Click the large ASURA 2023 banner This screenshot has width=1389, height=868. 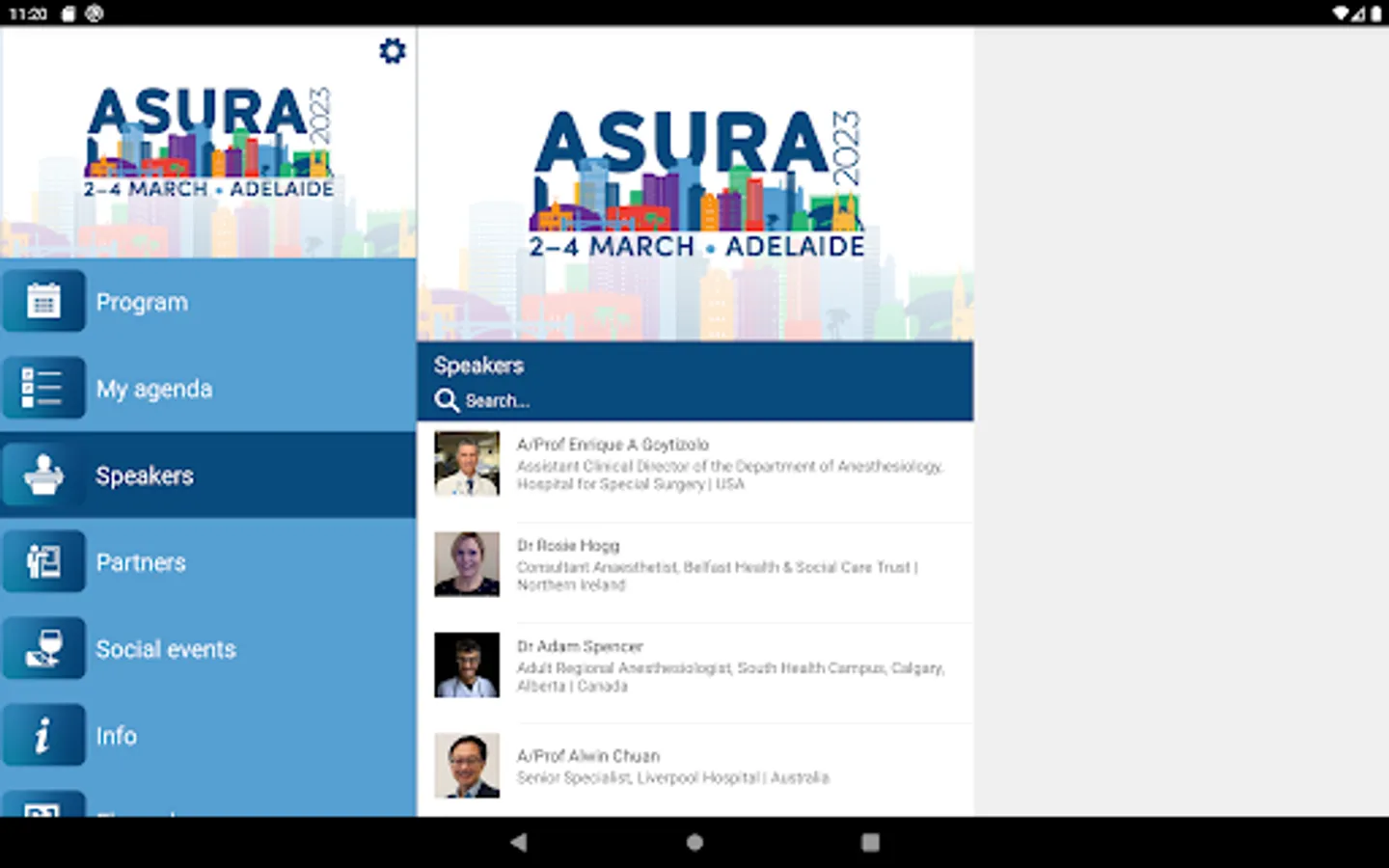695,184
